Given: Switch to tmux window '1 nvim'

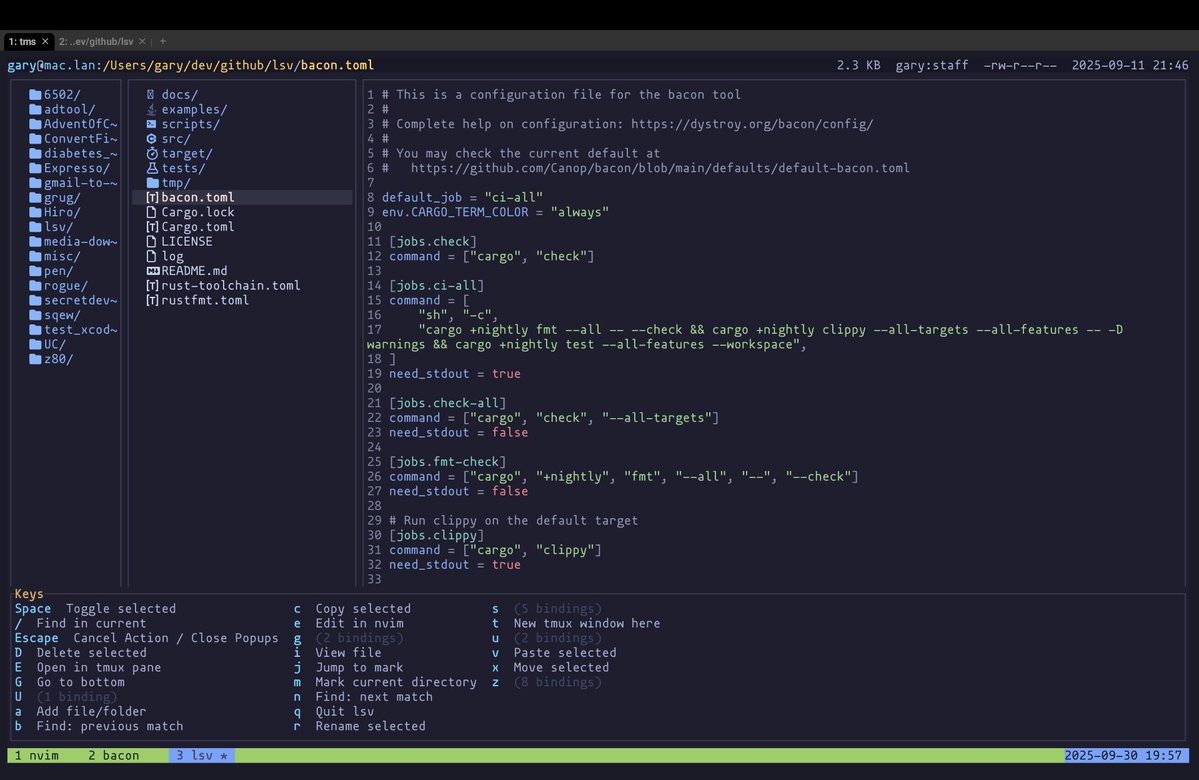Looking at the screenshot, I should [x=37, y=756].
